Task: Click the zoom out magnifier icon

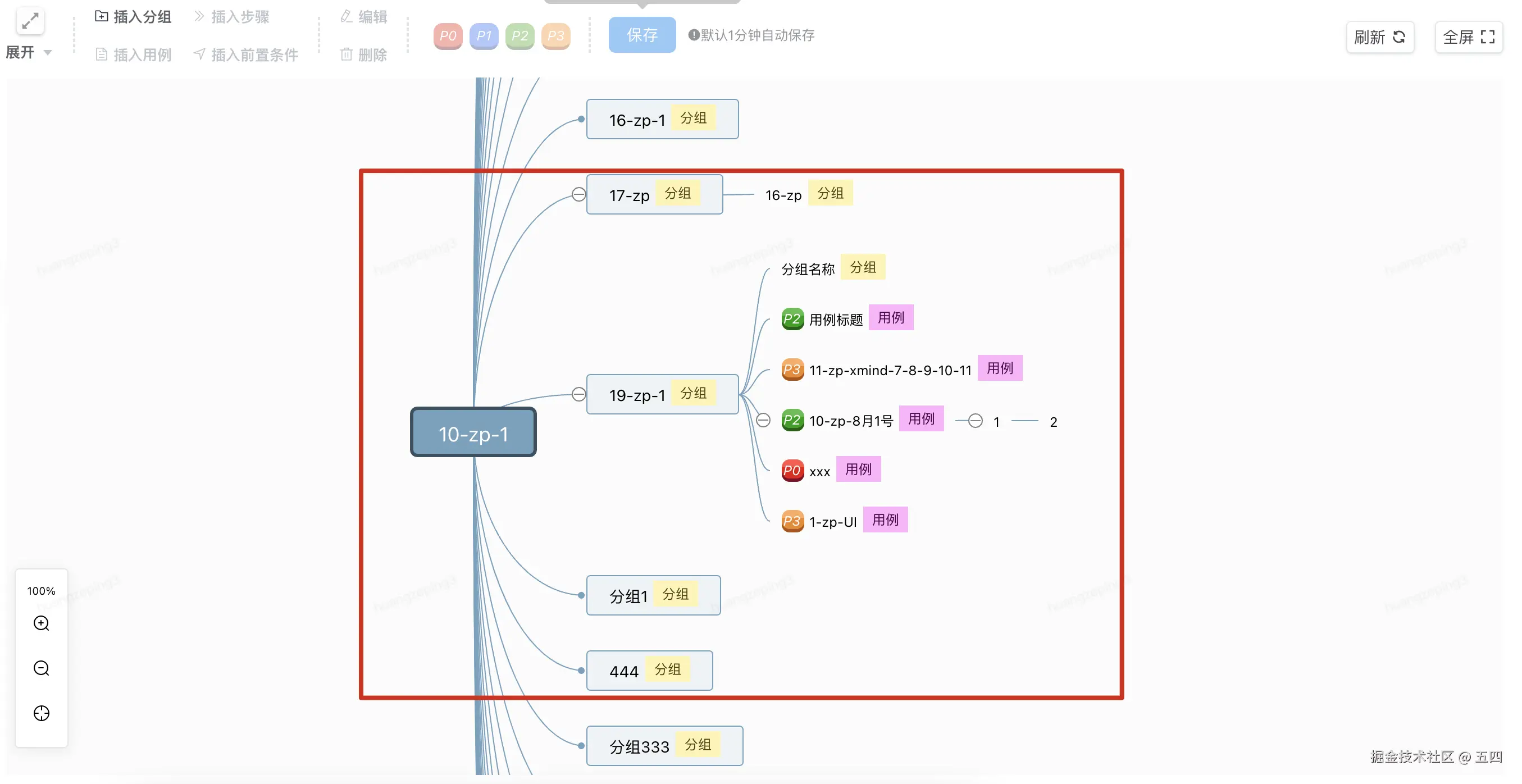Action: (x=42, y=668)
